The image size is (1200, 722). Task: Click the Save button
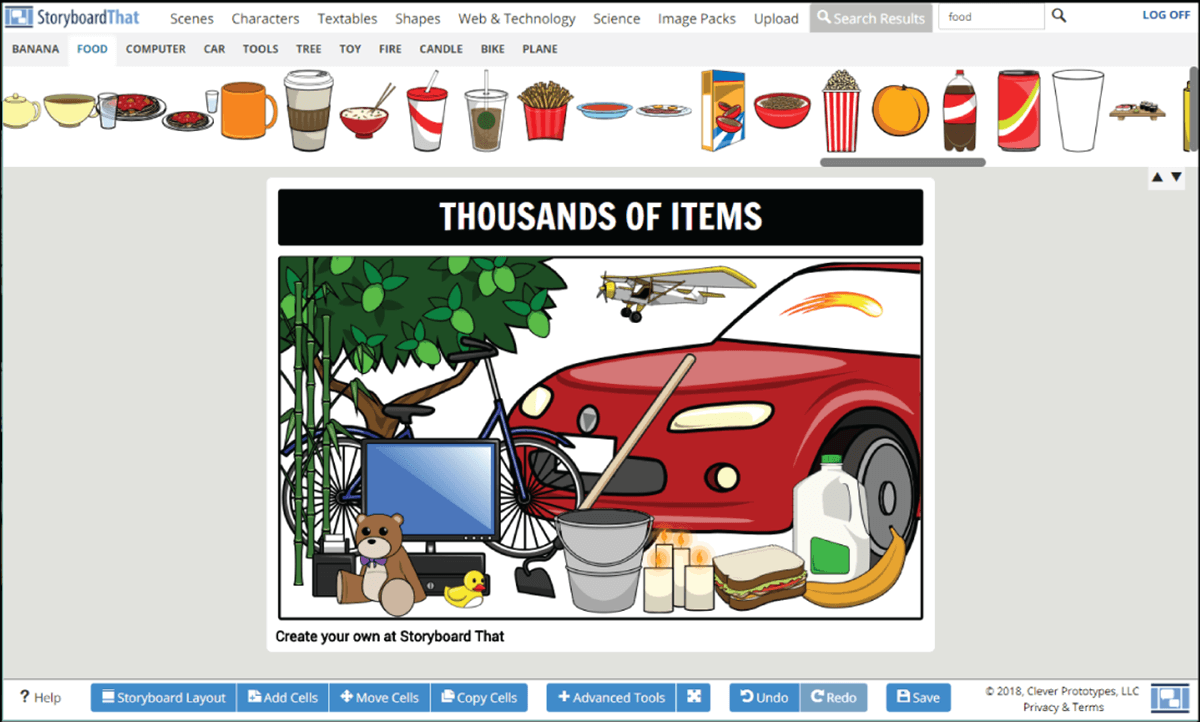click(x=917, y=697)
